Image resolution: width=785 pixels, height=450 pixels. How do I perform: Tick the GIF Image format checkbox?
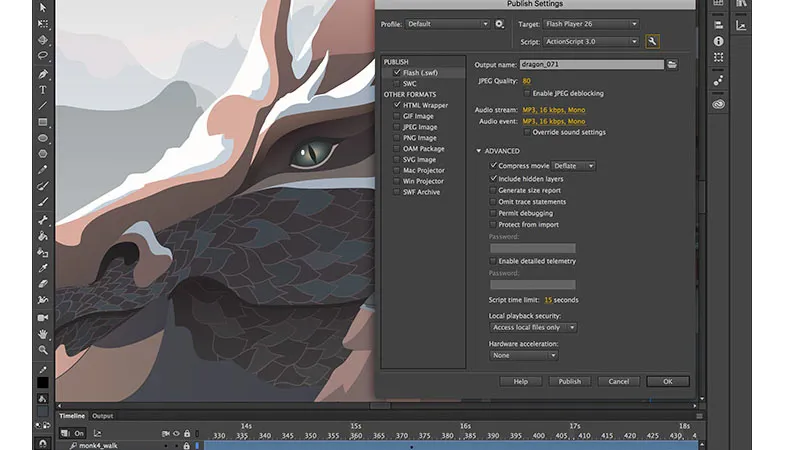tap(397, 116)
